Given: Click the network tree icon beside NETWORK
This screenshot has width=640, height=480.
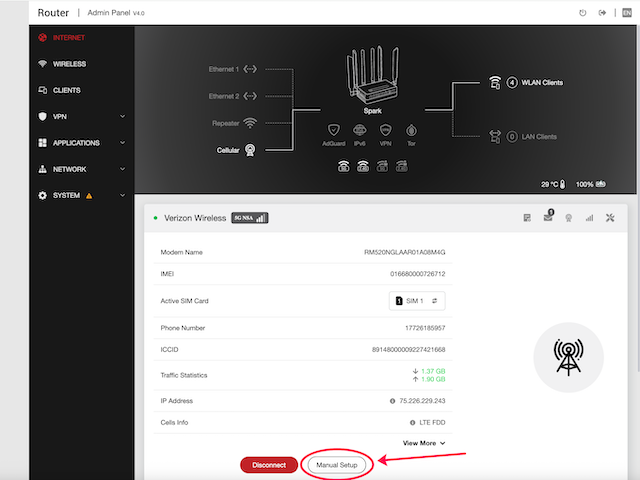Looking at the screenshot, I should point(42,169).
